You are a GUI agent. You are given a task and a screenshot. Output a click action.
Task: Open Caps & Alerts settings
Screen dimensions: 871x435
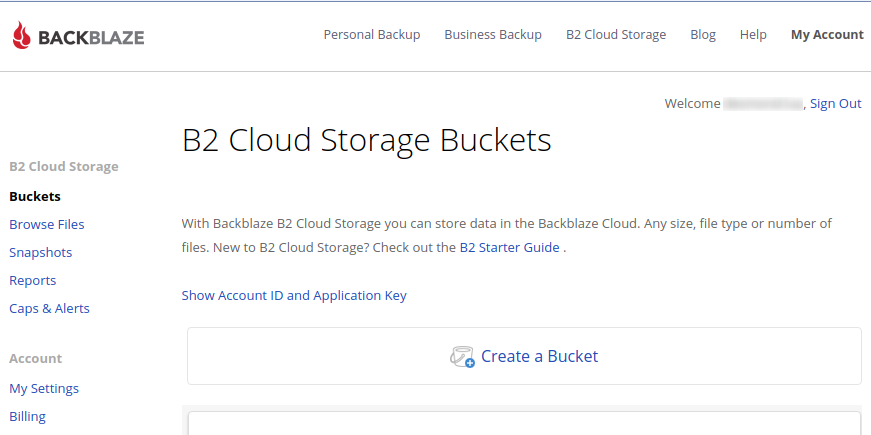[x=49, y=308]
